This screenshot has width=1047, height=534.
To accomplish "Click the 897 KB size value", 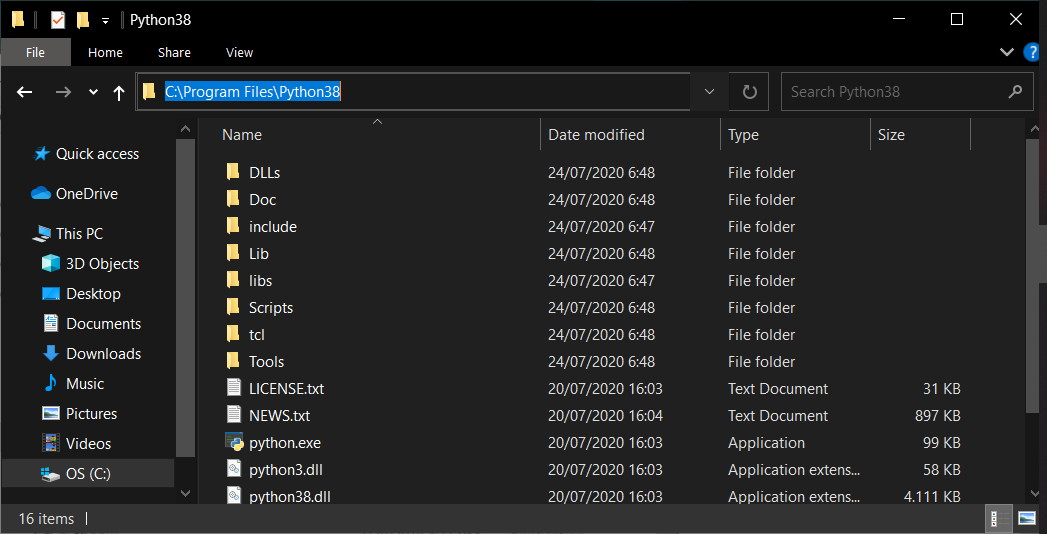I will coord(937,416).
